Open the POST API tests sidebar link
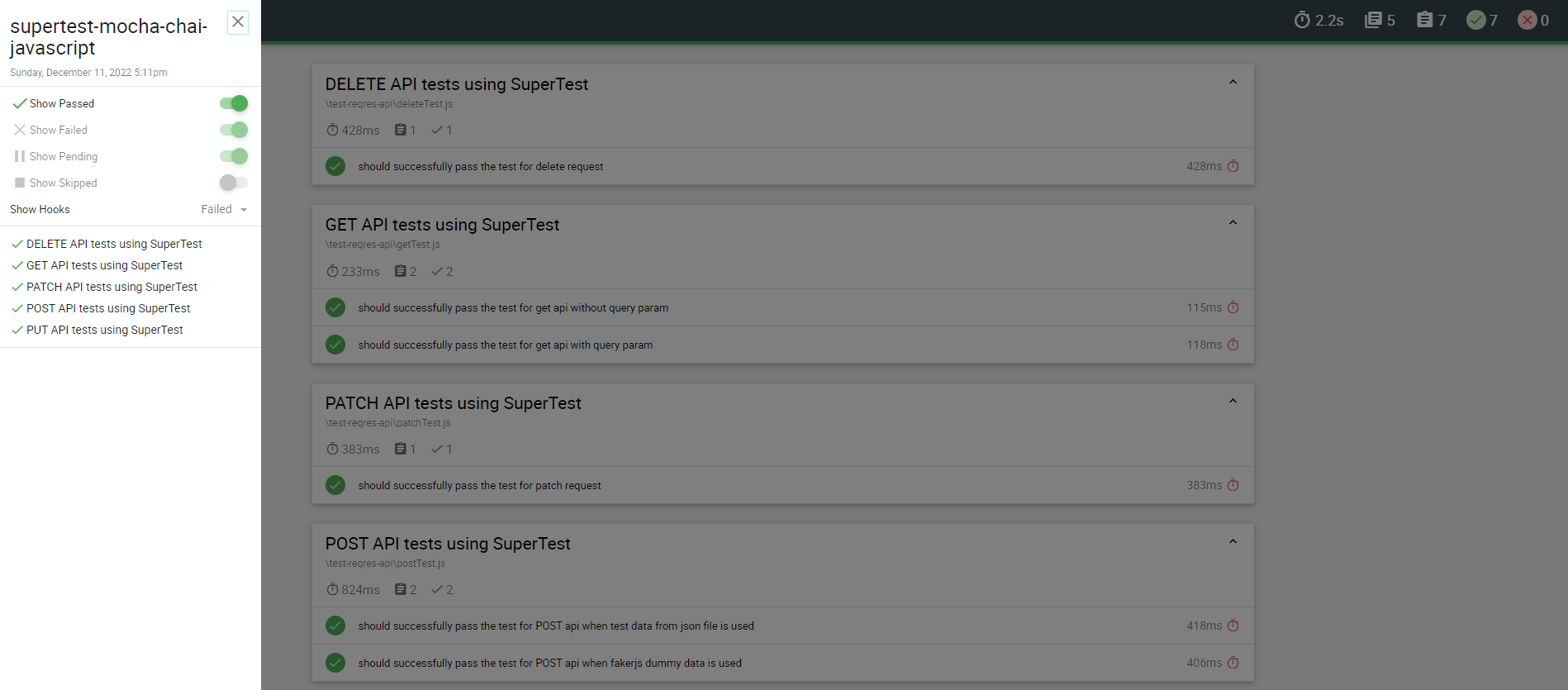 pos(108,308)
